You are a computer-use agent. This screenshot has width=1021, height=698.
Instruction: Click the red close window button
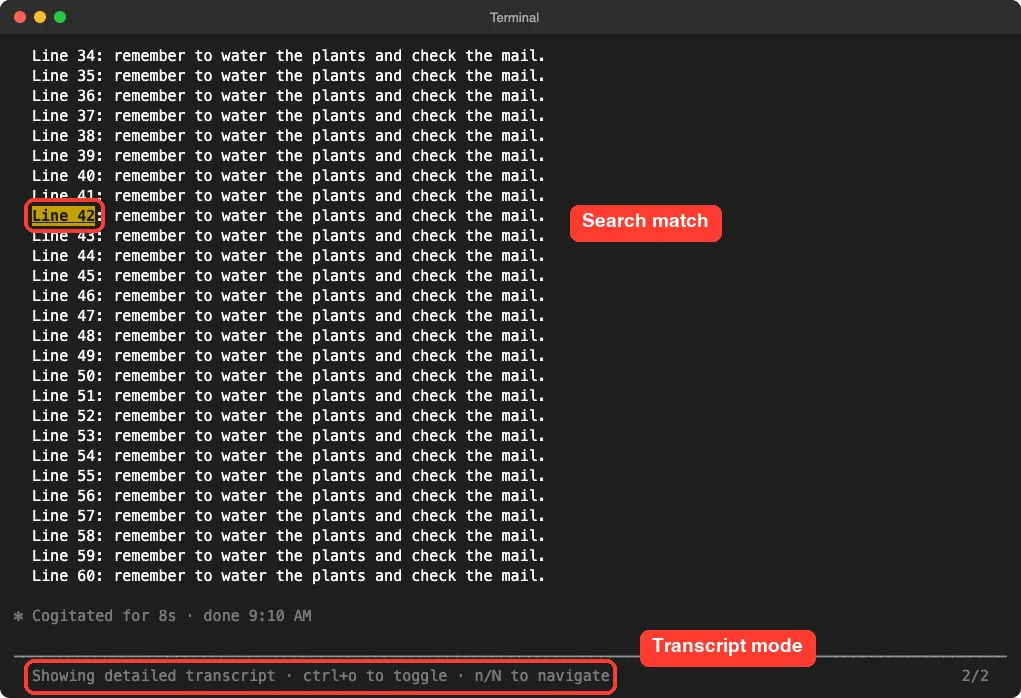click(x=20, y=17)
